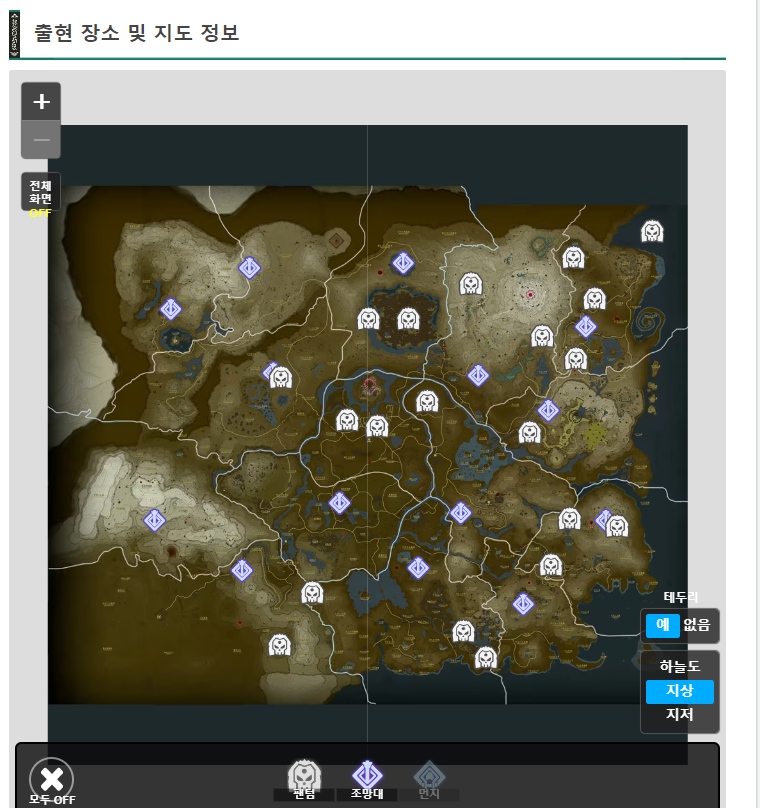
Task: Open the southernmost skull marker on the map
Action: coord(485,658)
